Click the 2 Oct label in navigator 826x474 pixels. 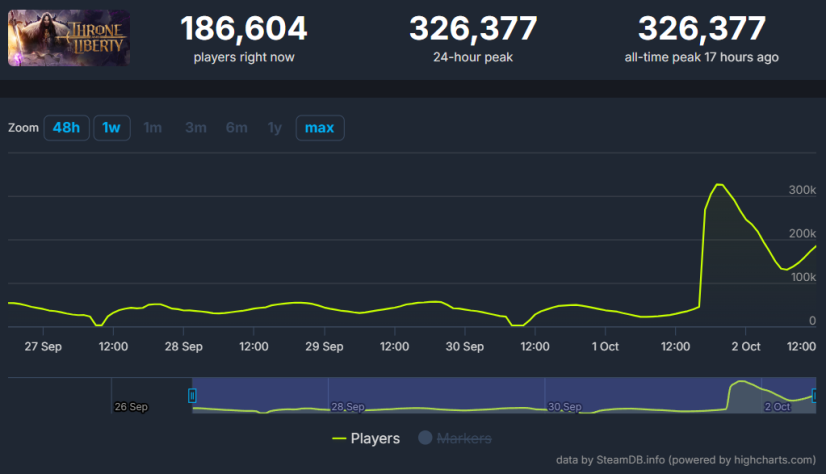pyautogui.click(x=777, y=407)
